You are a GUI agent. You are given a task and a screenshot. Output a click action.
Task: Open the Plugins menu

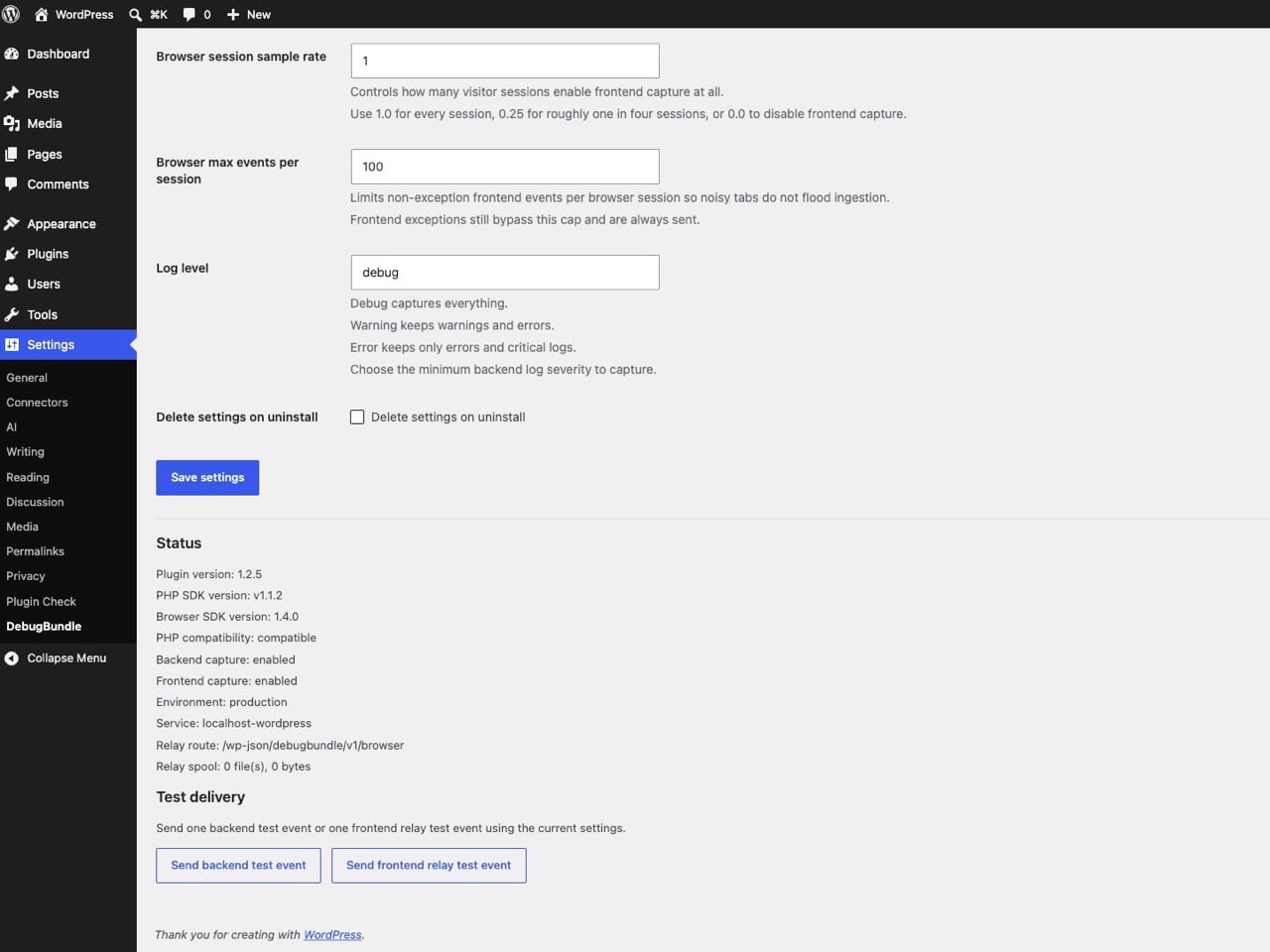[68, 254]
